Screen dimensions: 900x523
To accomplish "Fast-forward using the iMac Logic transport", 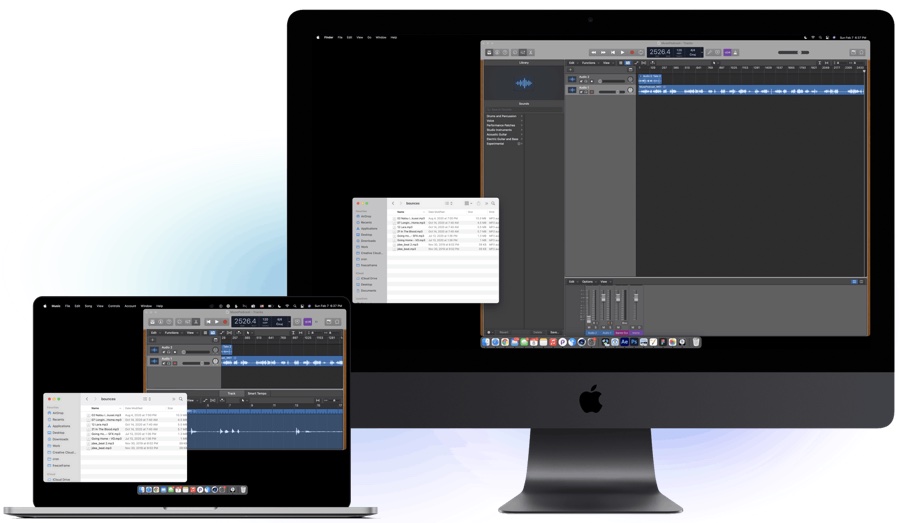I will click(x=603, y=52).
